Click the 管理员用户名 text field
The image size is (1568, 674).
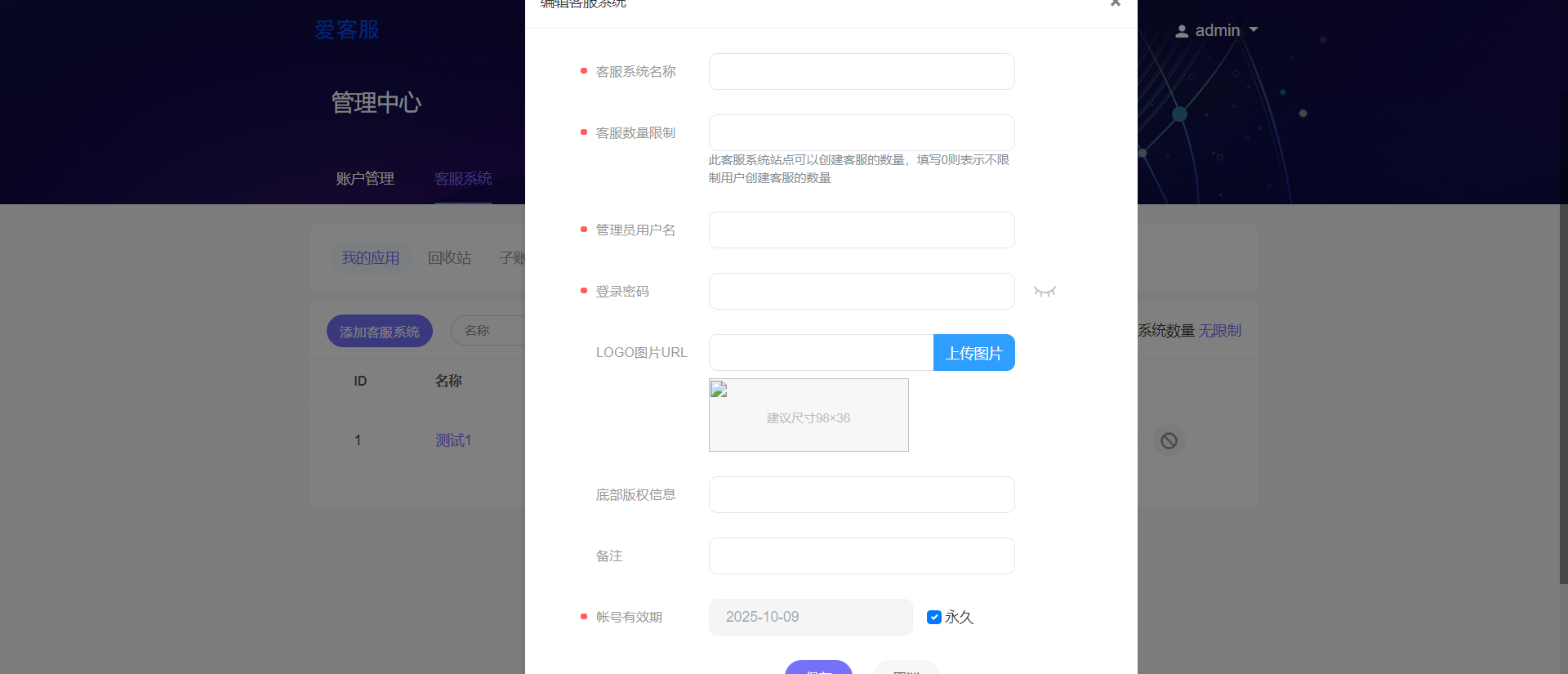862,230
